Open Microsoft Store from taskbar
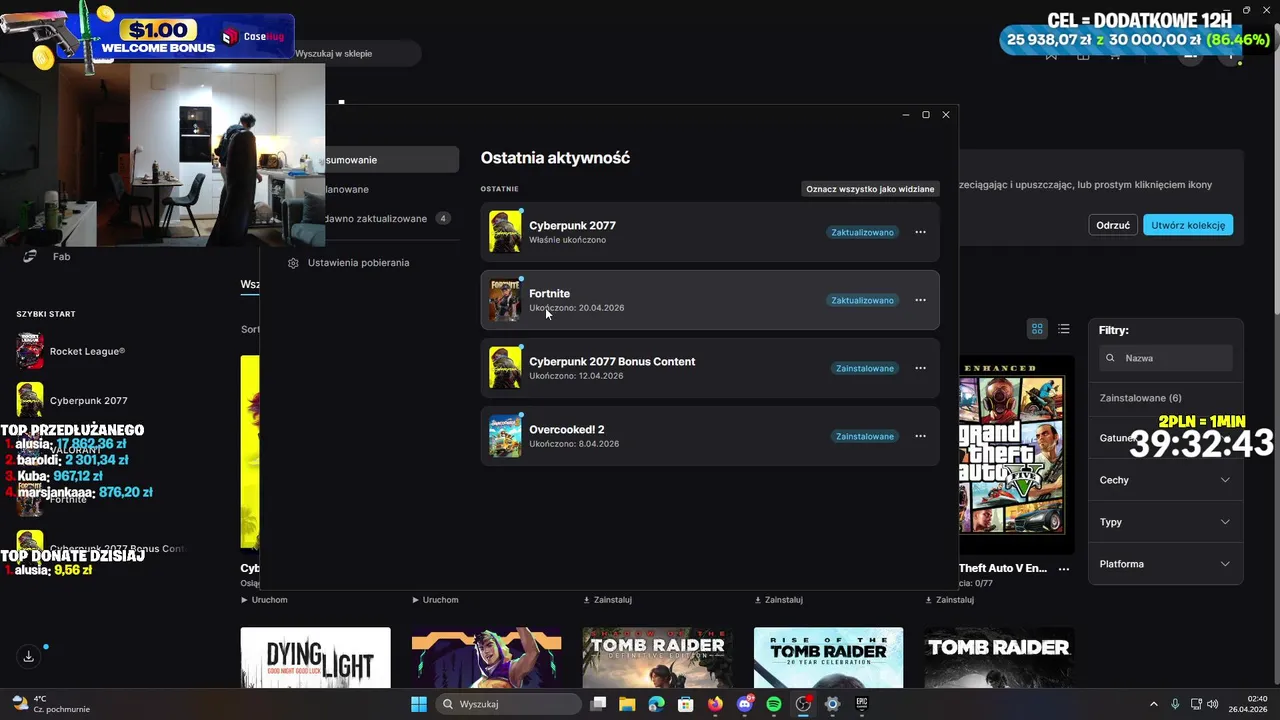The image size is (1280, 720). [x=686, y=704]
